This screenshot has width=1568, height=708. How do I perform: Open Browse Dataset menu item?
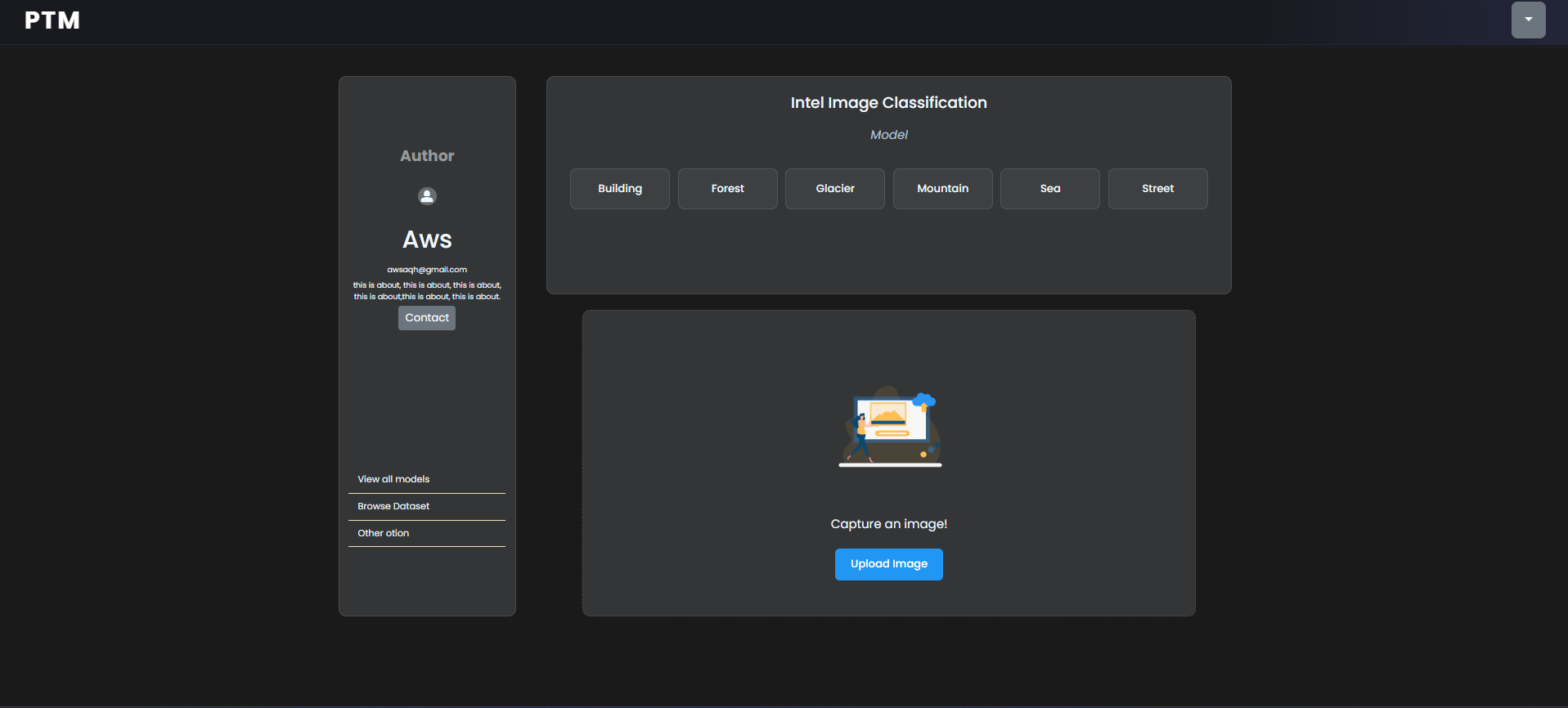[427, 507]
